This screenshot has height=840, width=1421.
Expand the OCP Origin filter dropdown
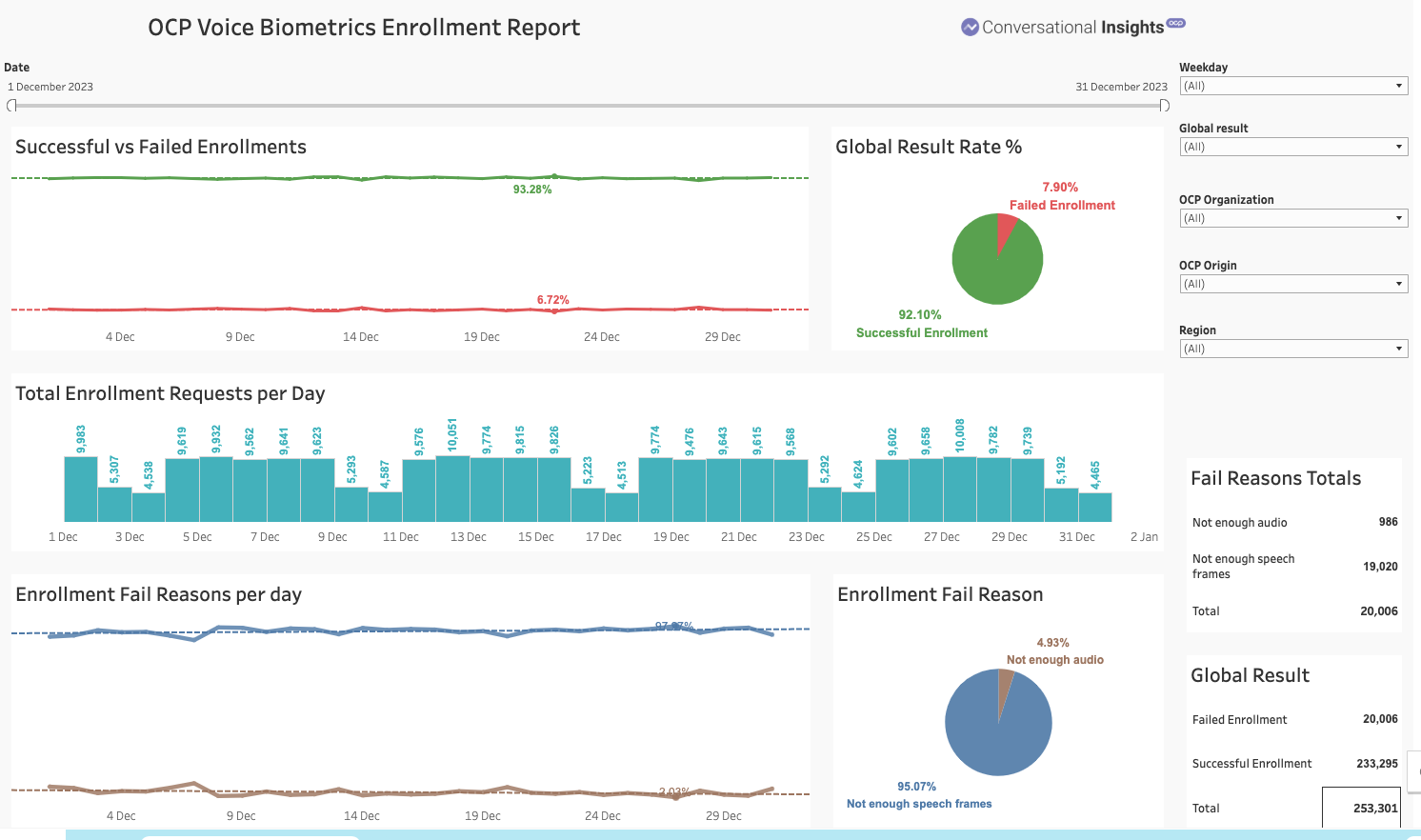pyautogui.click(x=1293, y=284)
